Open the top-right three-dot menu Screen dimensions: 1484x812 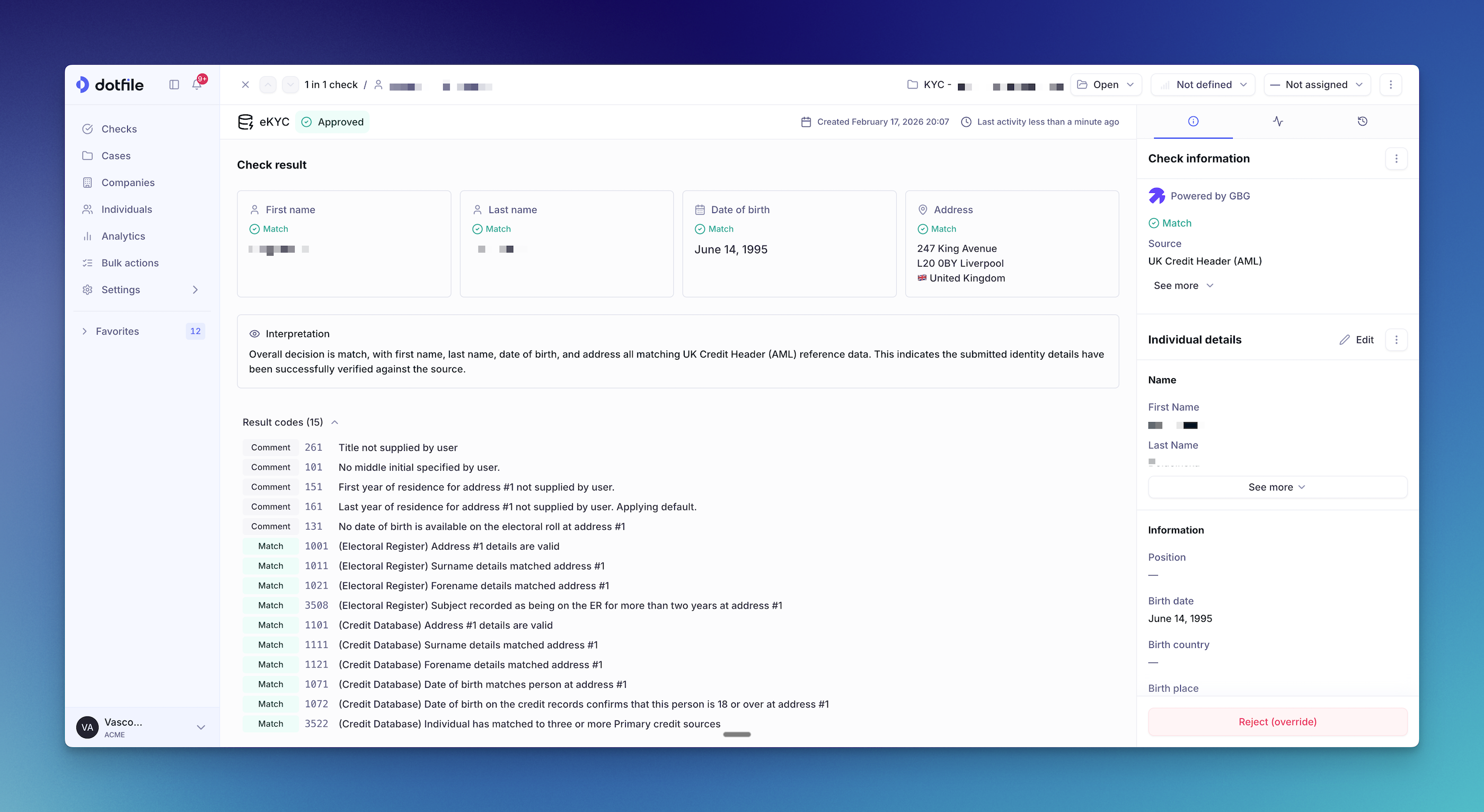point(1391,85)
